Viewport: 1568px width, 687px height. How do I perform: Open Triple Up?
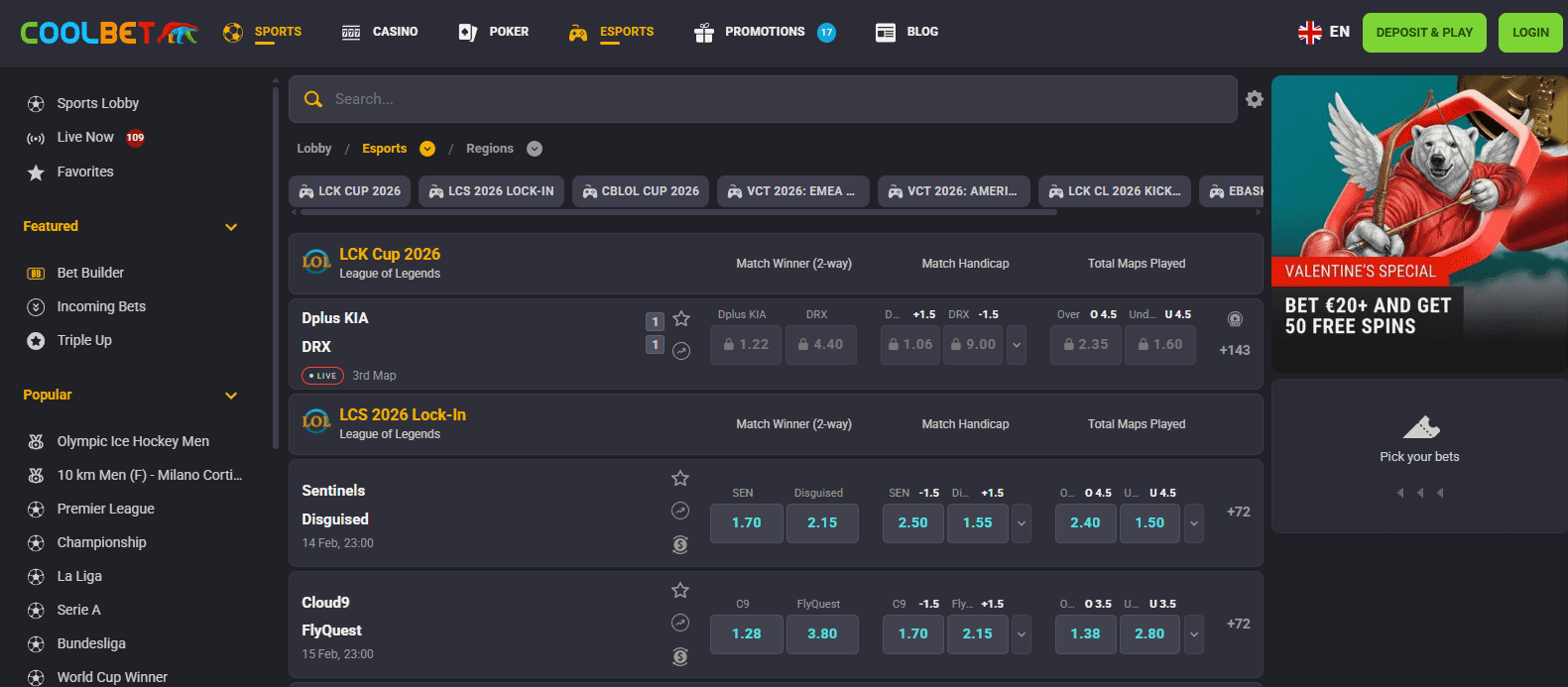tap(69, 340)
